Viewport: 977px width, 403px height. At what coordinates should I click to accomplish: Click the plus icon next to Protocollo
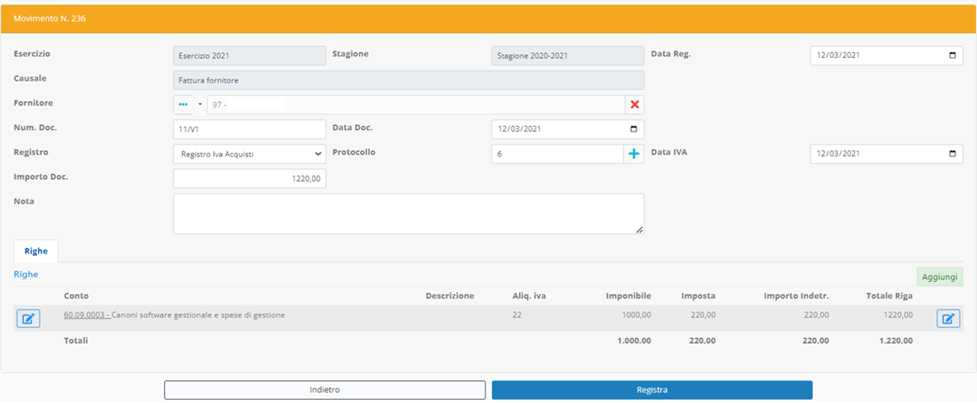pyautogui.click(x=633, y=154)
